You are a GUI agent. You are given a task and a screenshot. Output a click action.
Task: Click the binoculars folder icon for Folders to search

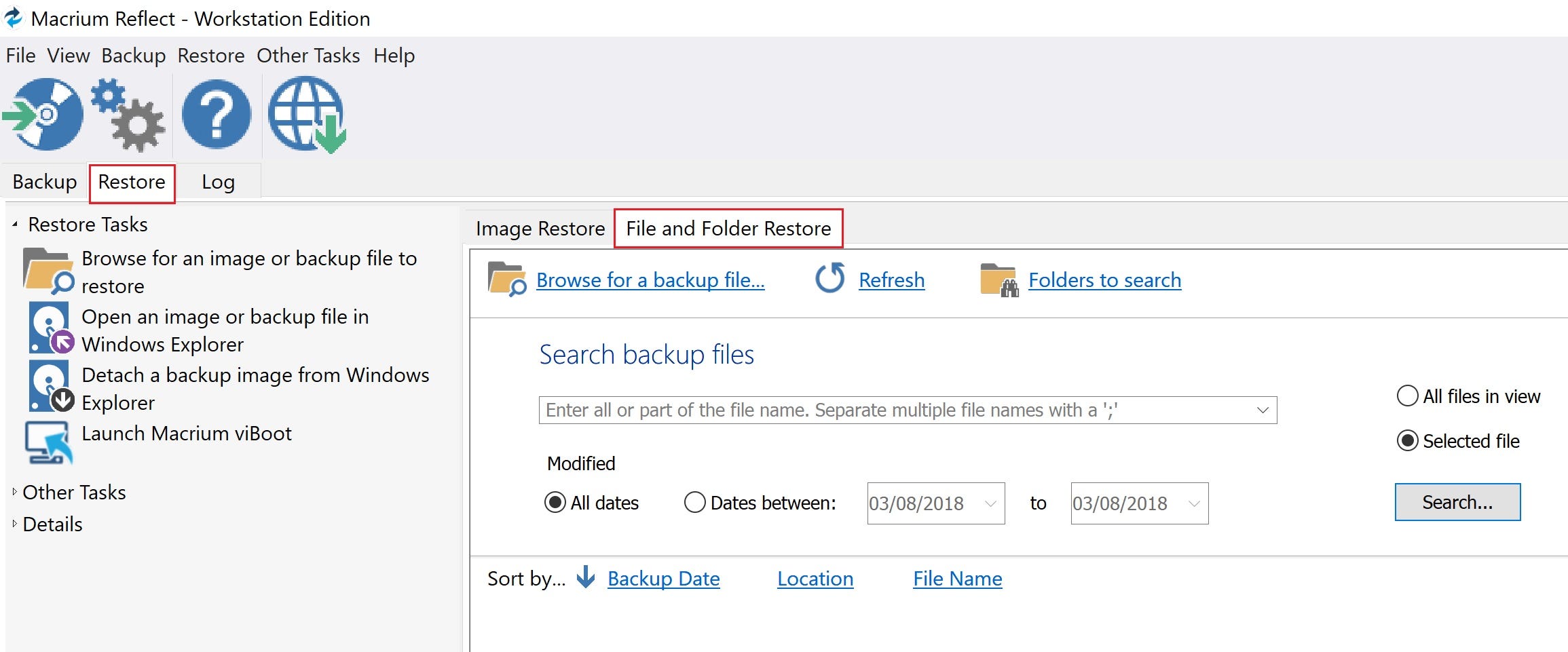pyautogui.click(x=999, y=280)
